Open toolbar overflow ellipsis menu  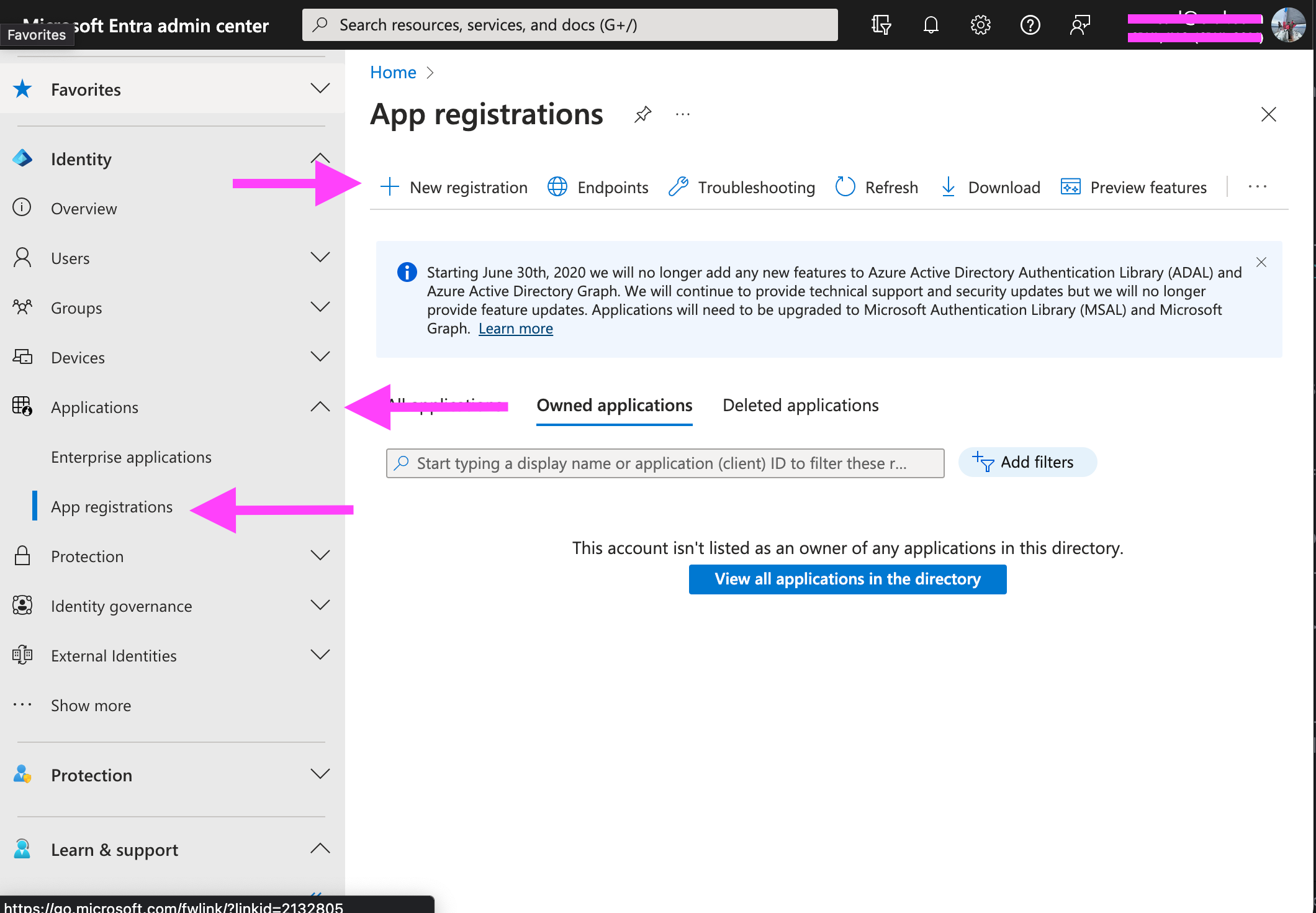point(1257,187)
